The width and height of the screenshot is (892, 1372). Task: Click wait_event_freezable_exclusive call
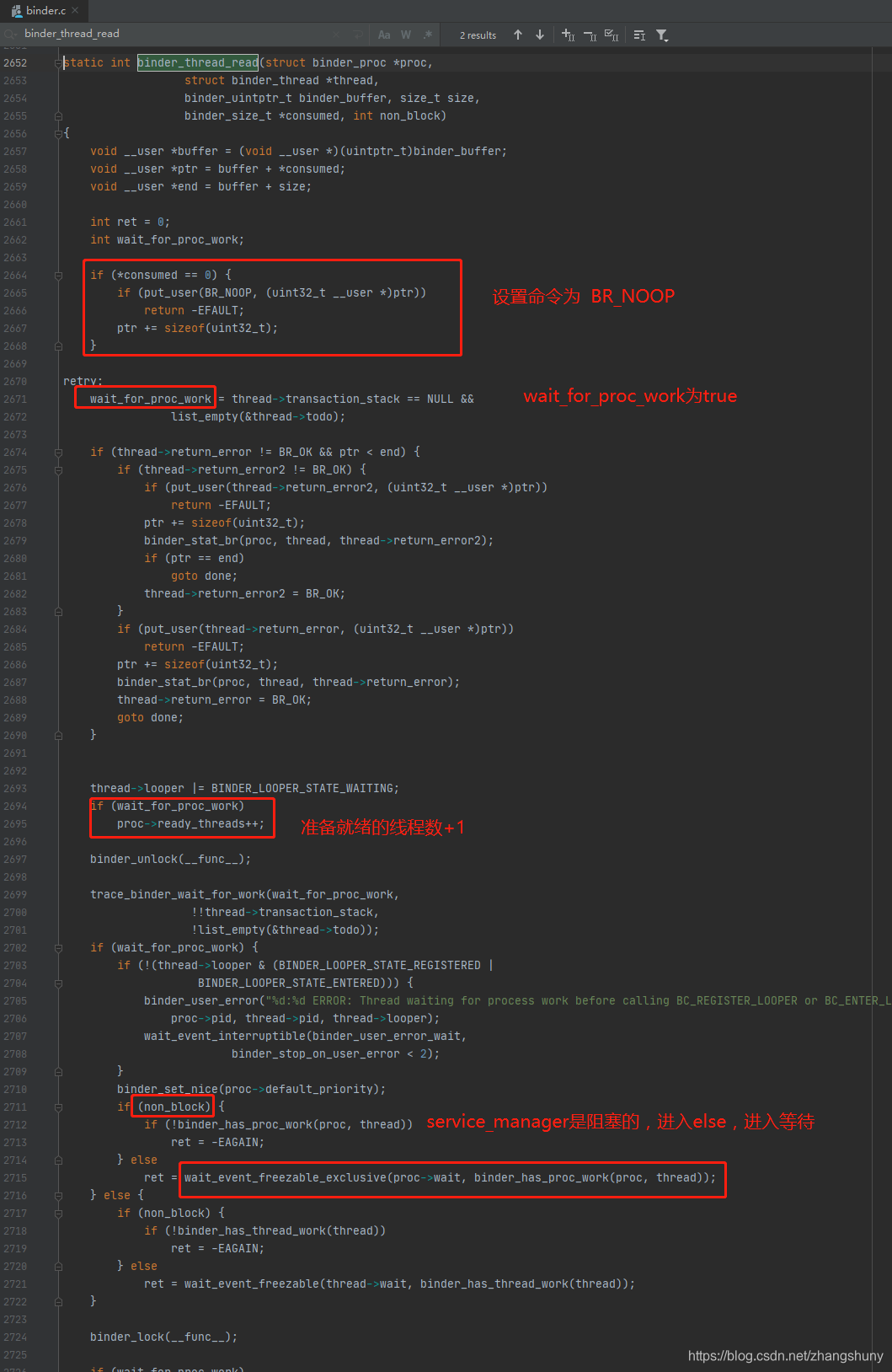(x=450, y=1178)
